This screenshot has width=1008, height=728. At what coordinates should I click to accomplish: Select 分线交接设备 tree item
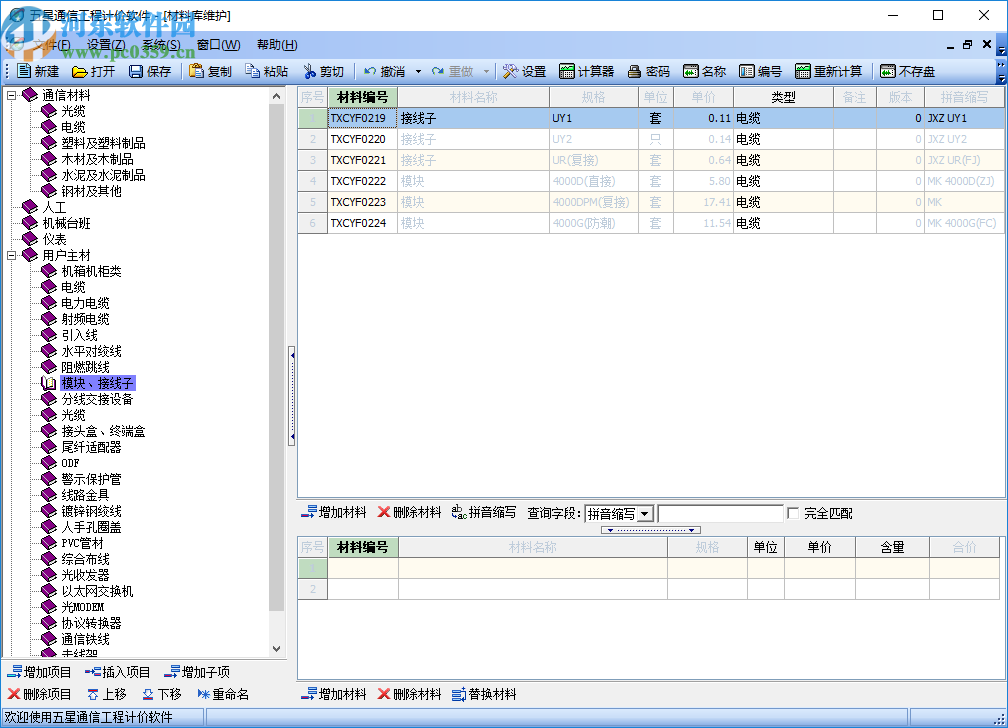97,399
